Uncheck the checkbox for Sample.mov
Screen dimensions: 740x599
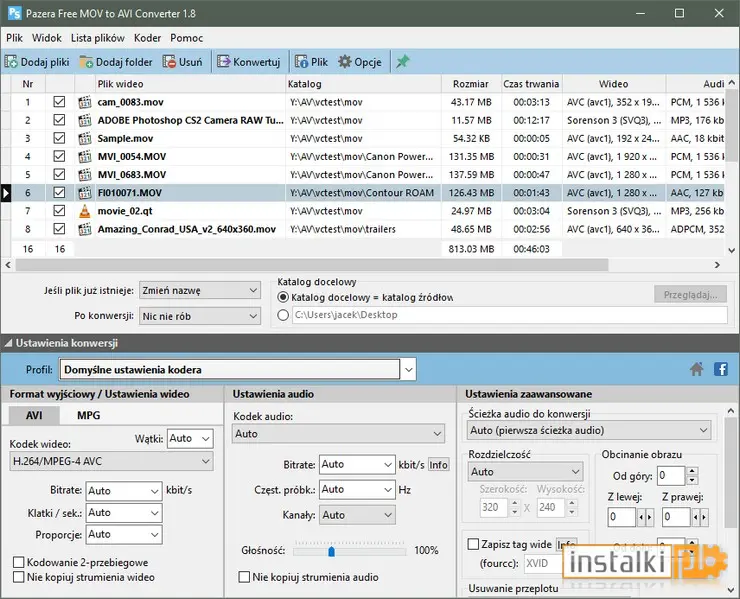click(59, 138)
